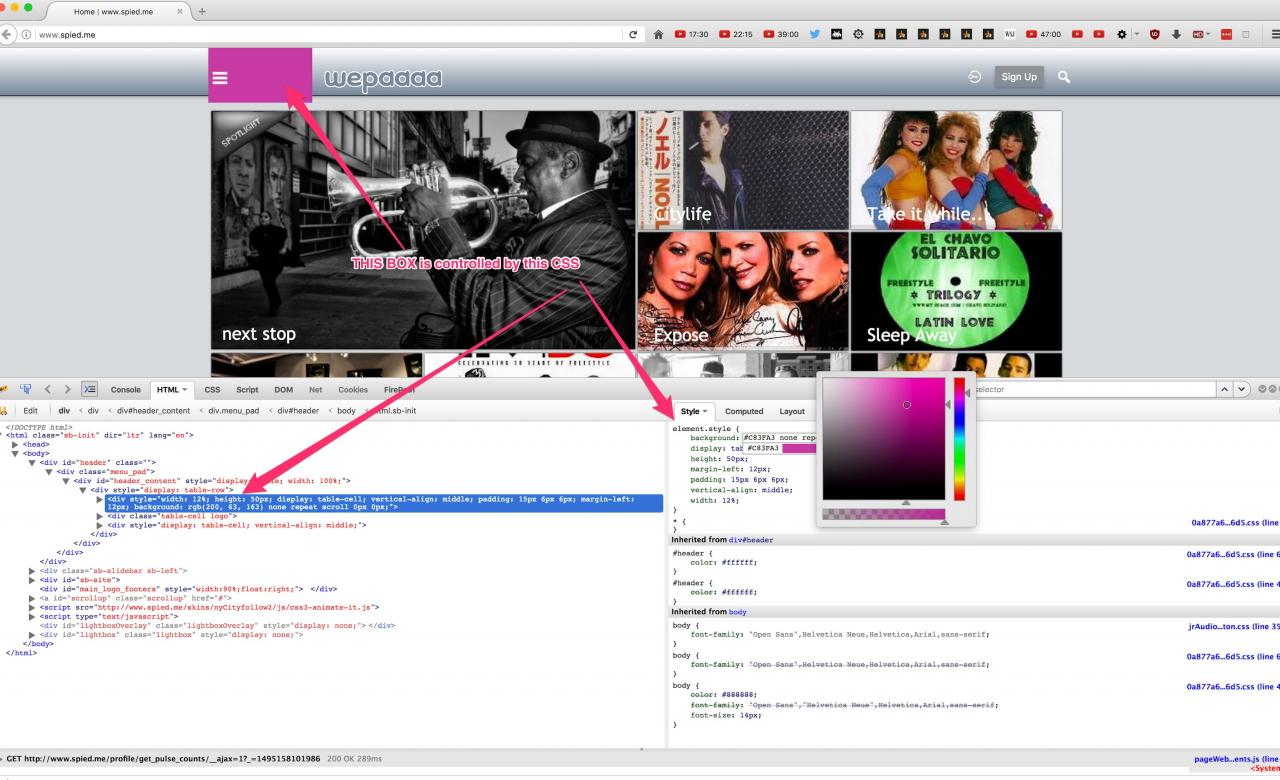Viewport: 1280px width, 780px height.
Task: Open the Twitter bookmark icon
Action: pos(815,34)
